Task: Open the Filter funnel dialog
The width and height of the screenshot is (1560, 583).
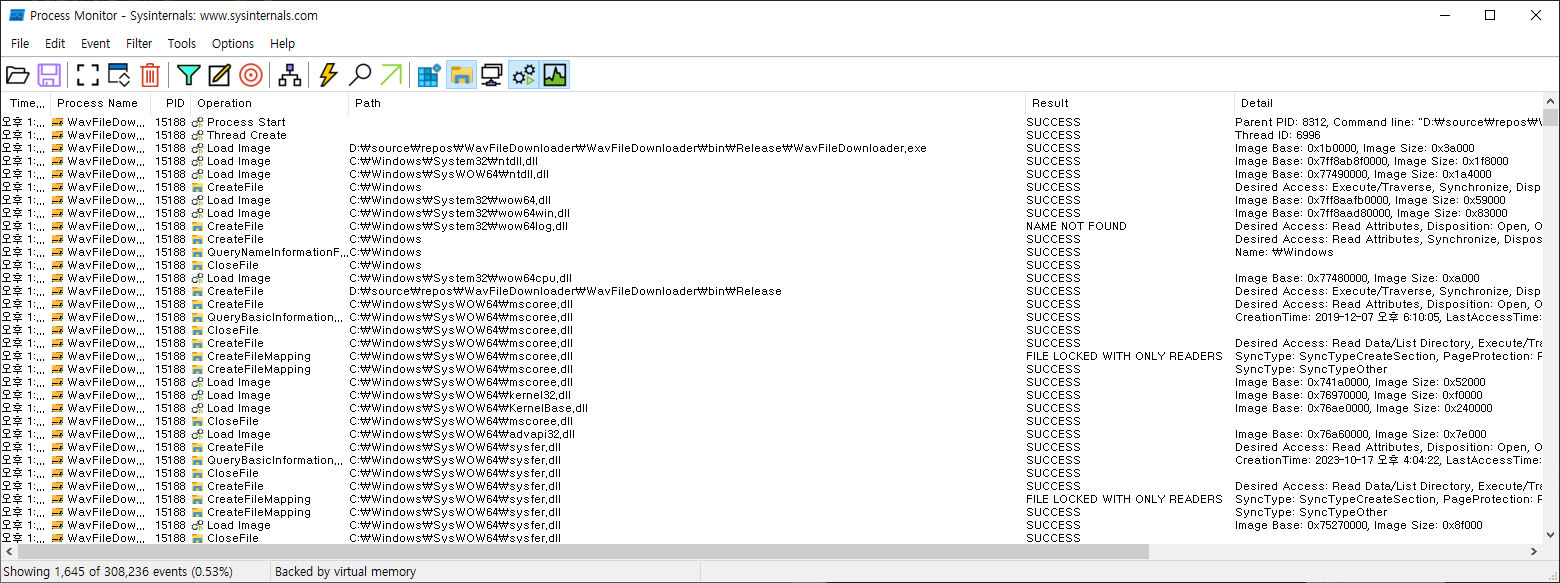Action: 188,75
